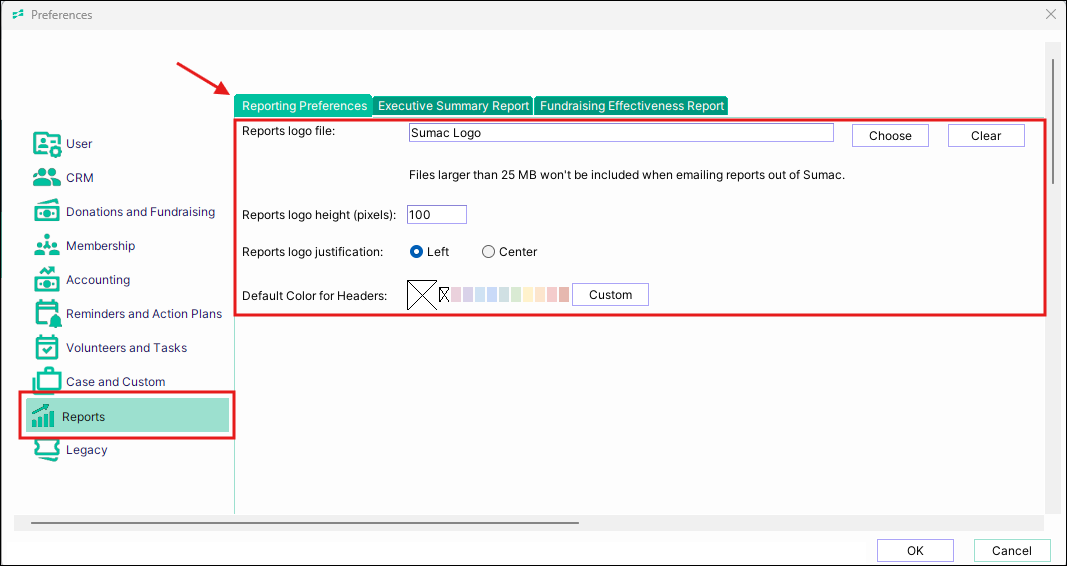
Task: Open Custom header color picker
Action: click(610, 295)
